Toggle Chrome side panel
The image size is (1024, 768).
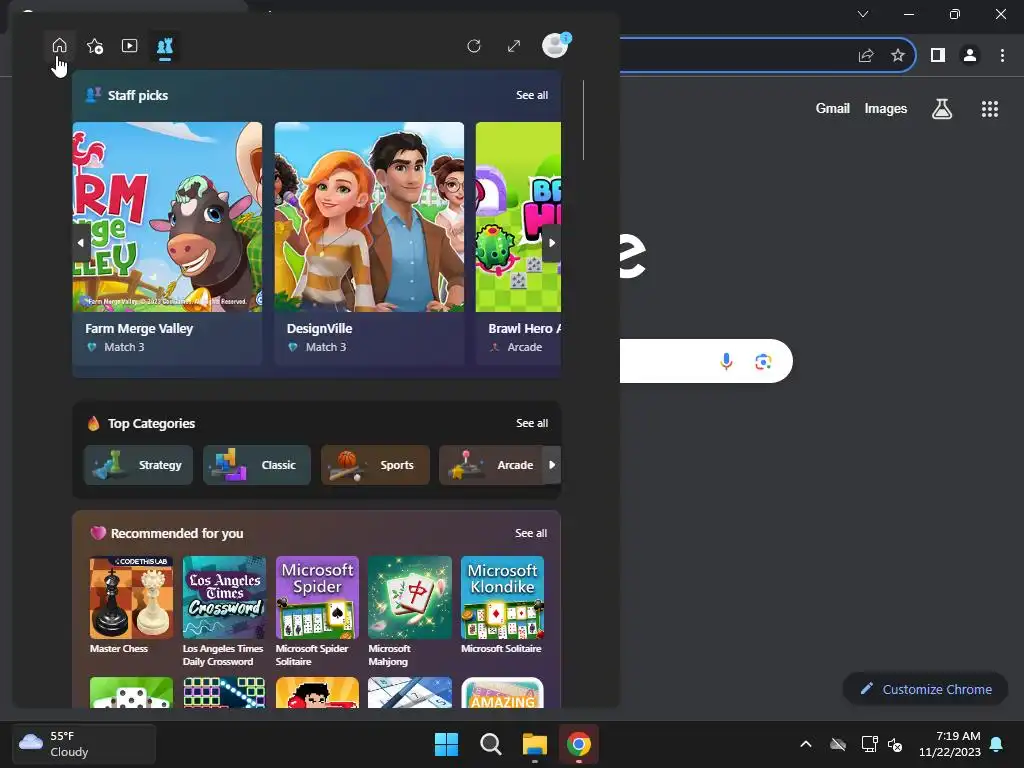click(938, 56)
